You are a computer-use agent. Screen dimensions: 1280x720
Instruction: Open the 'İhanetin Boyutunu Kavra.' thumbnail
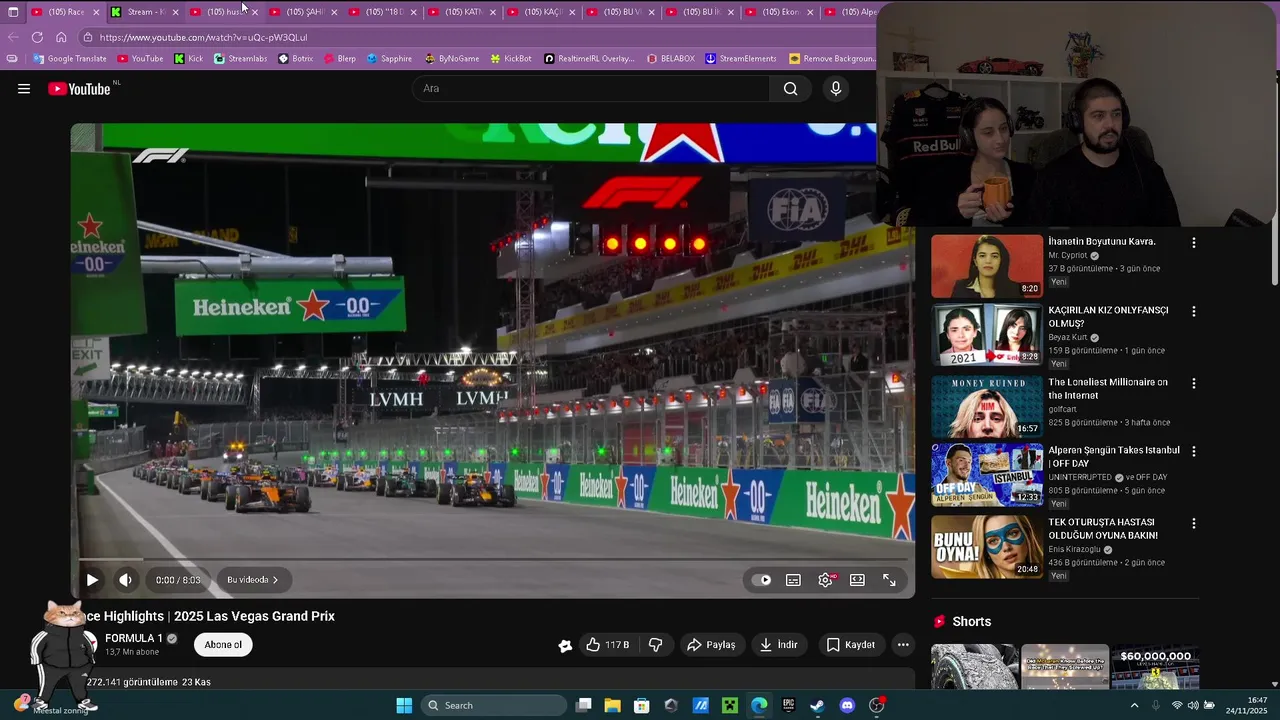[x=987, y=266]
